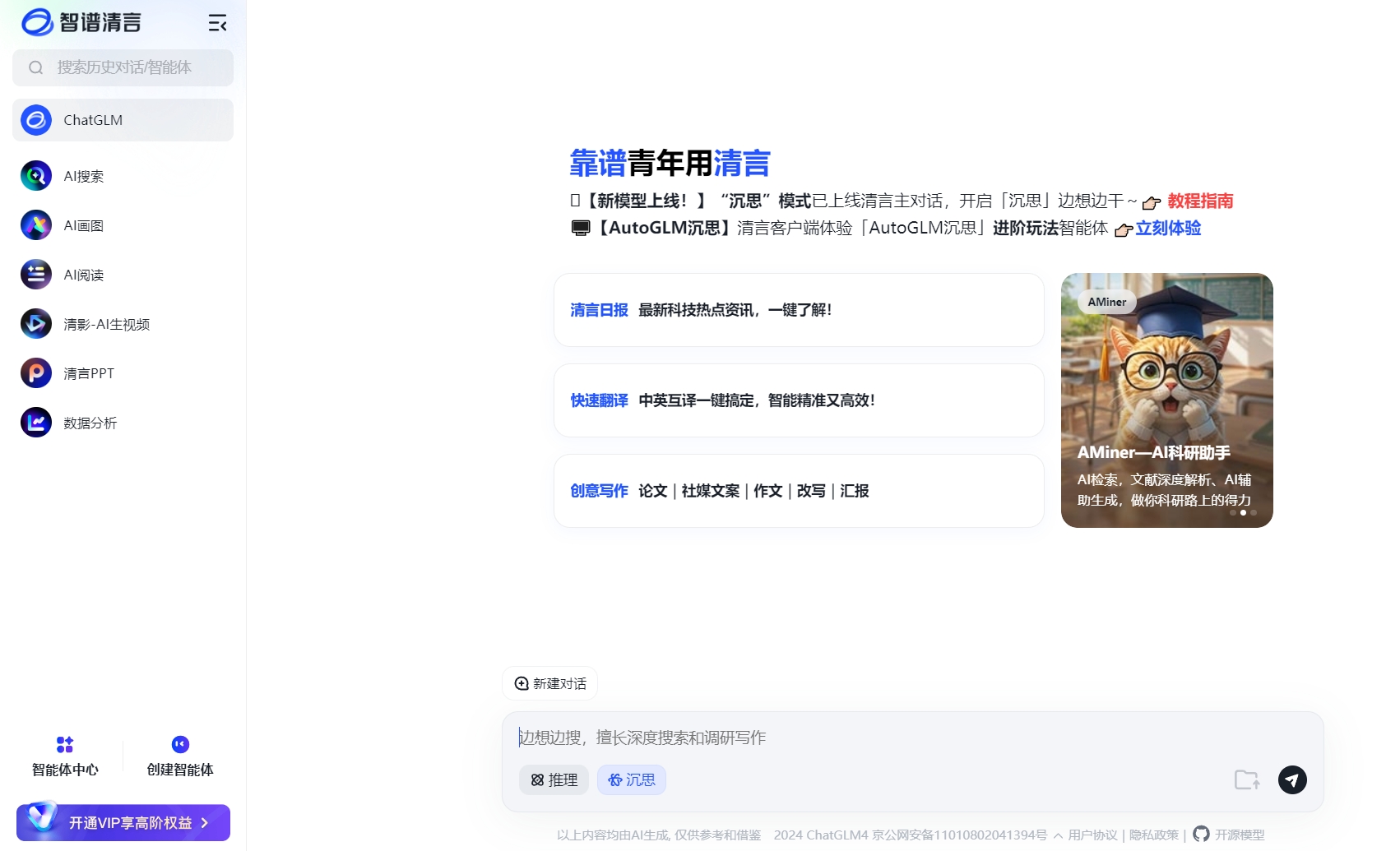Screen dimensions: 1400x851
Task: Open the 教程指南 link
Action: coord(1200,201)
